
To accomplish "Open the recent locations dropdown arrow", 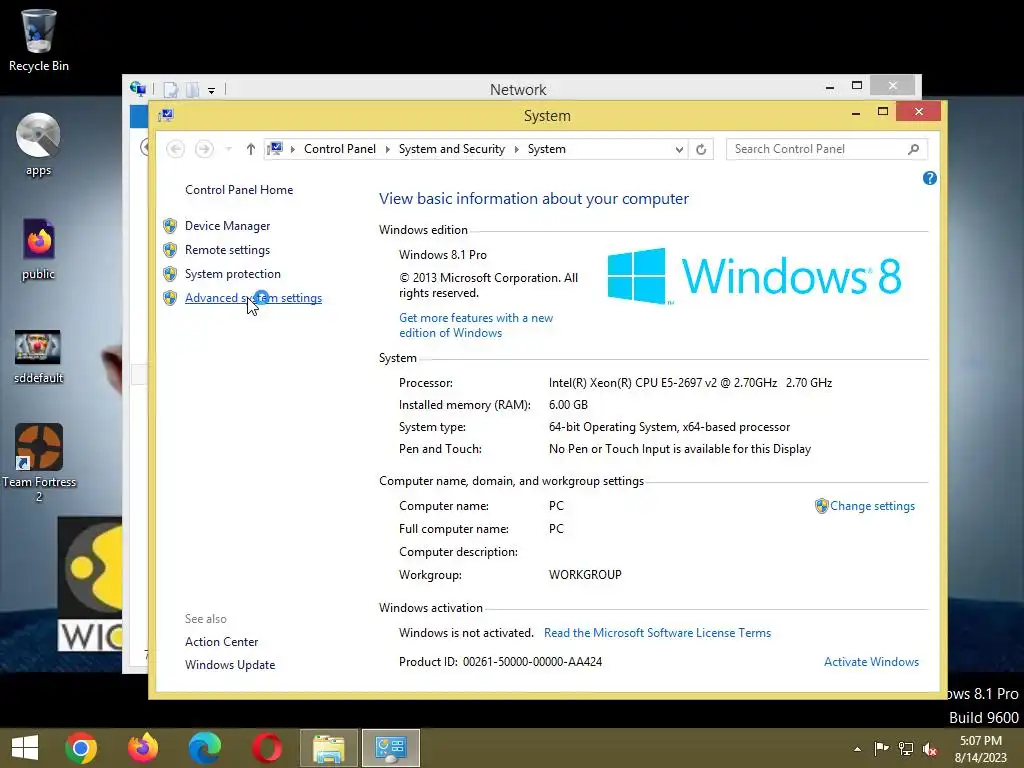I will (228, 150).
